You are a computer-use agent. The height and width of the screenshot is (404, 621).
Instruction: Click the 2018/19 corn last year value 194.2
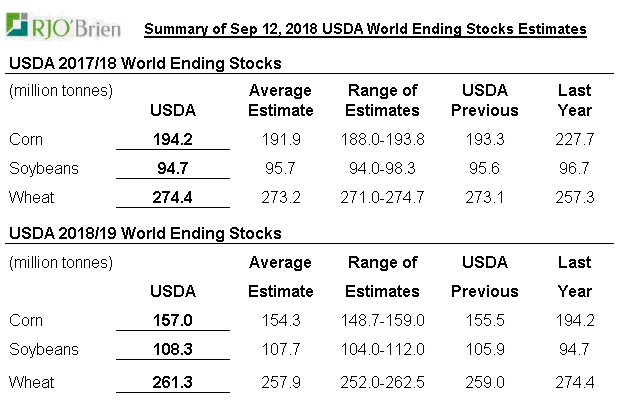[x=574, y=321]
